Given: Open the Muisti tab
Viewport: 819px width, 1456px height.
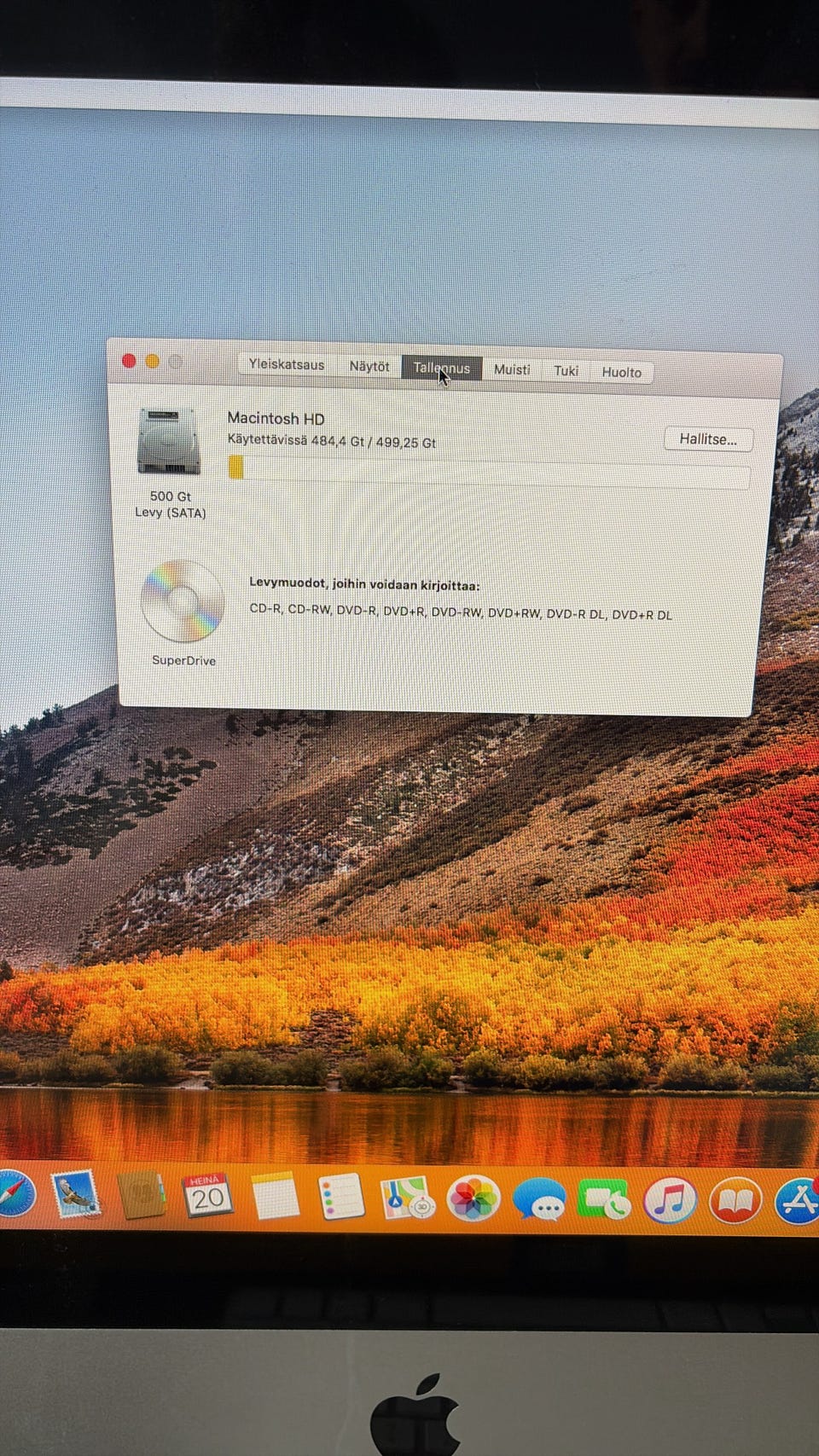Looking at the screenshot, I should point(512,369).
